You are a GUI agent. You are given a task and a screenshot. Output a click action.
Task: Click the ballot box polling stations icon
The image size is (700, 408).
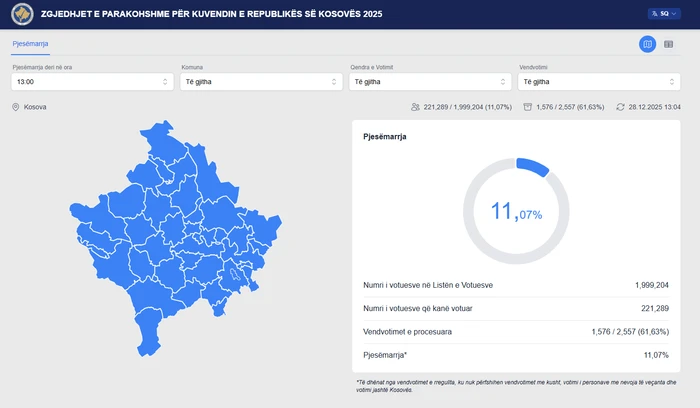point(528,106)
